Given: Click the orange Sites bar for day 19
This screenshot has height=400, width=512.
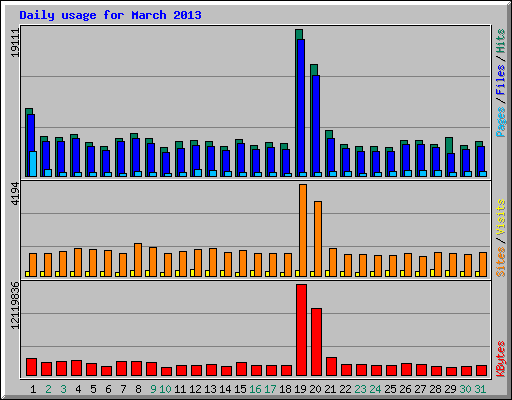Looking at the screenshot, I should click(x=303, y=230).
